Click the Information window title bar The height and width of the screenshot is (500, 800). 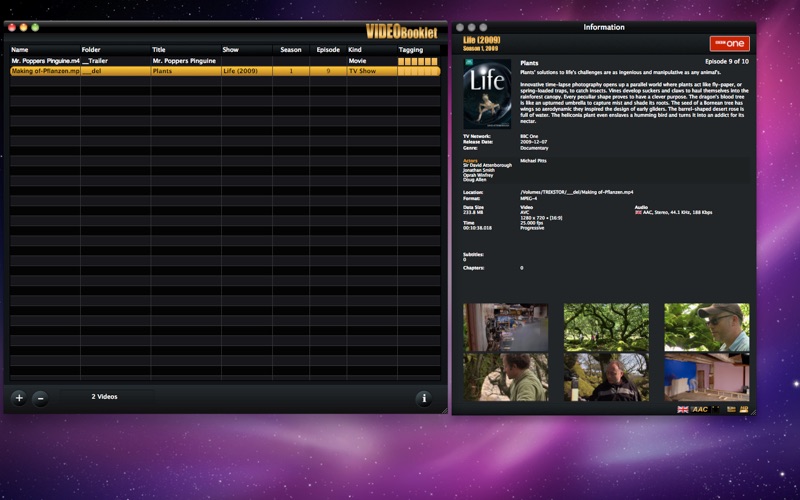click(604, 27)
